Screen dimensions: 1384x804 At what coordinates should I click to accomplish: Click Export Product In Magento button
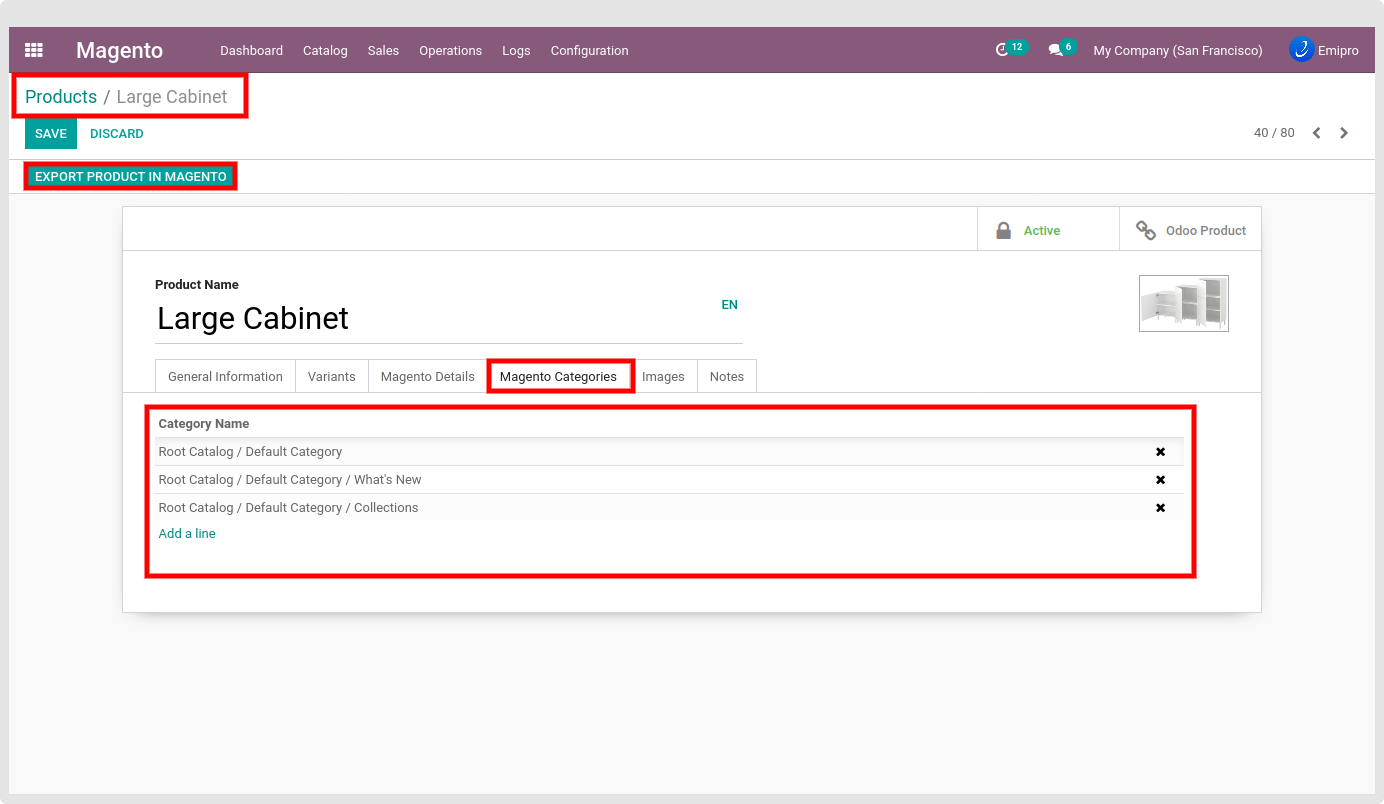pos(131,176)
